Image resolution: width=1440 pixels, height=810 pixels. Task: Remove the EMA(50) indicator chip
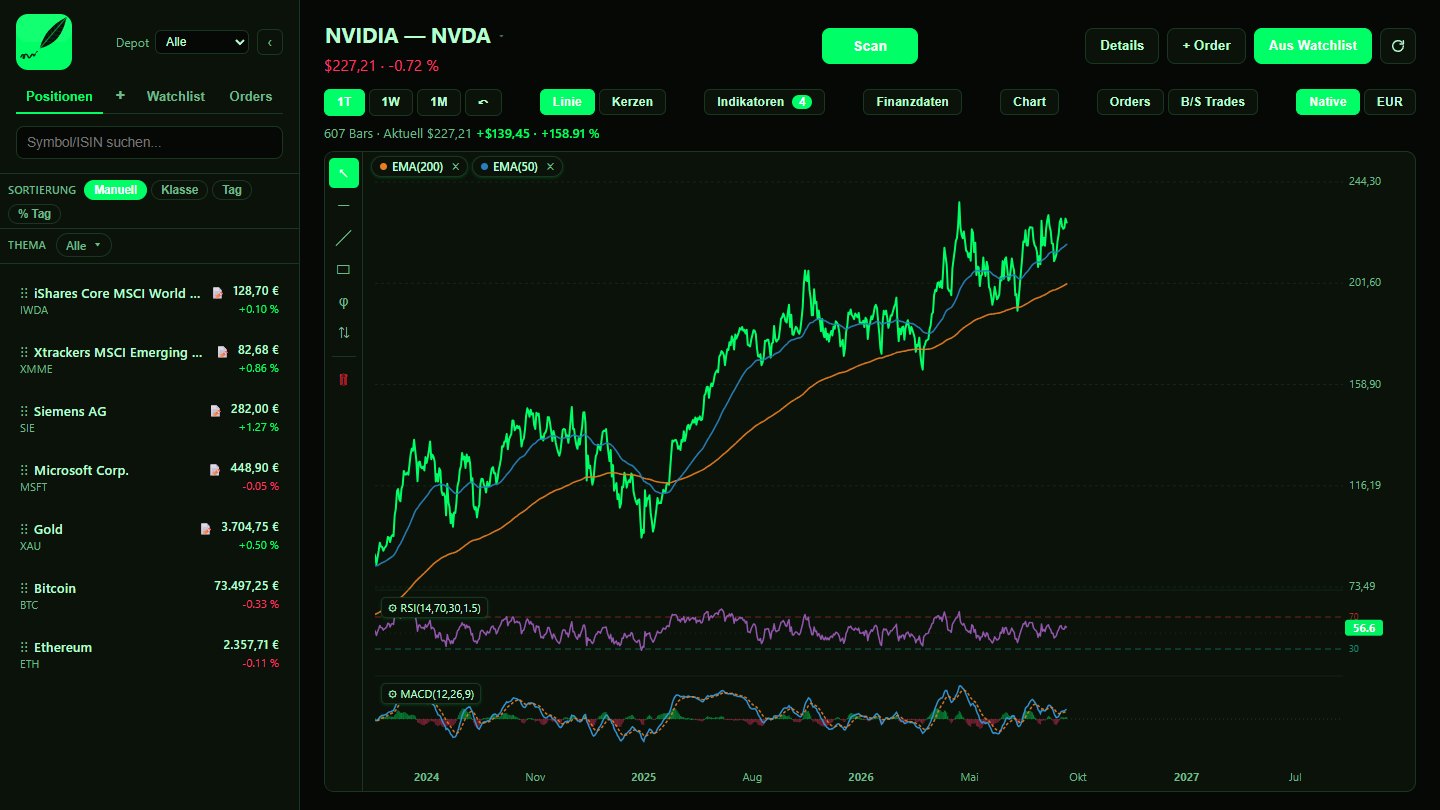coord(550,167)
